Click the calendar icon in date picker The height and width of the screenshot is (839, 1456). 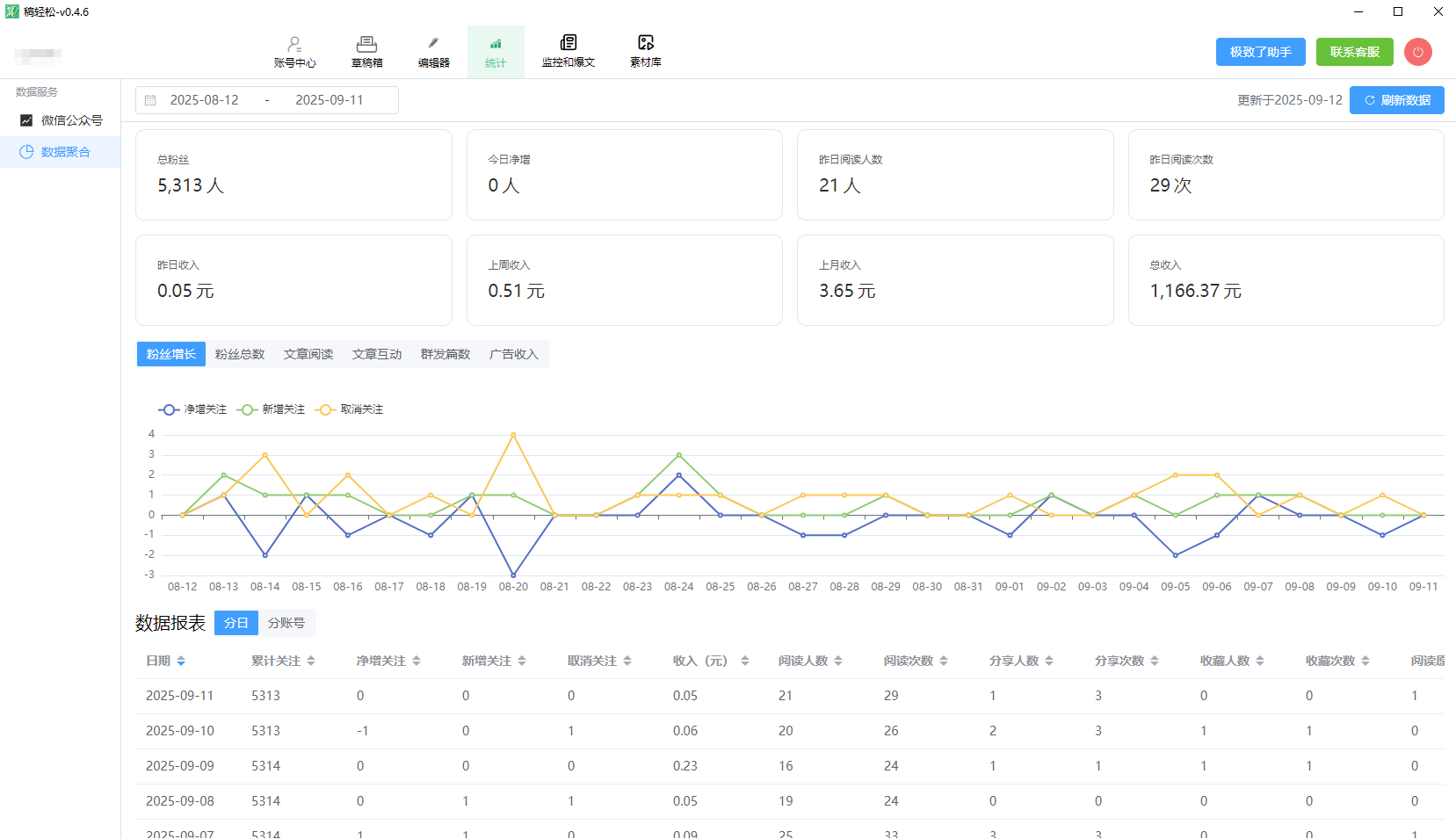150,100
